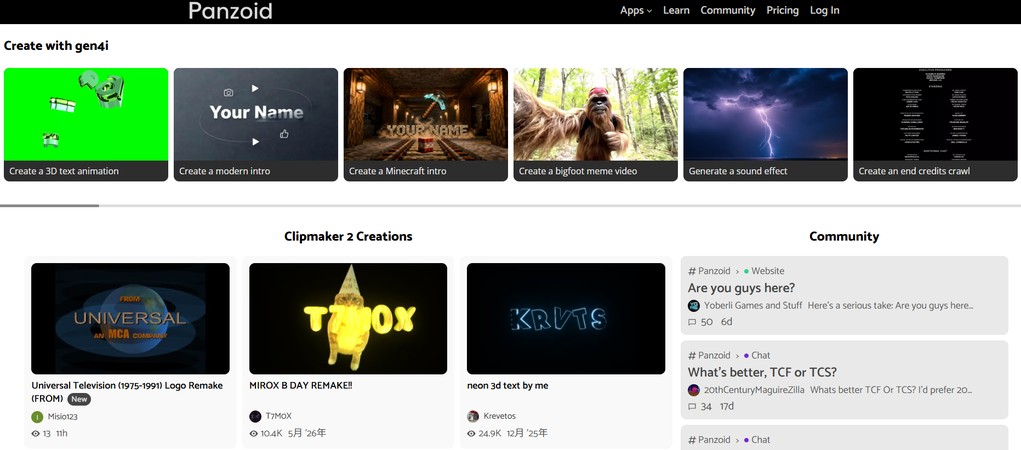Open neon 3d text video thumbnail

566,318
